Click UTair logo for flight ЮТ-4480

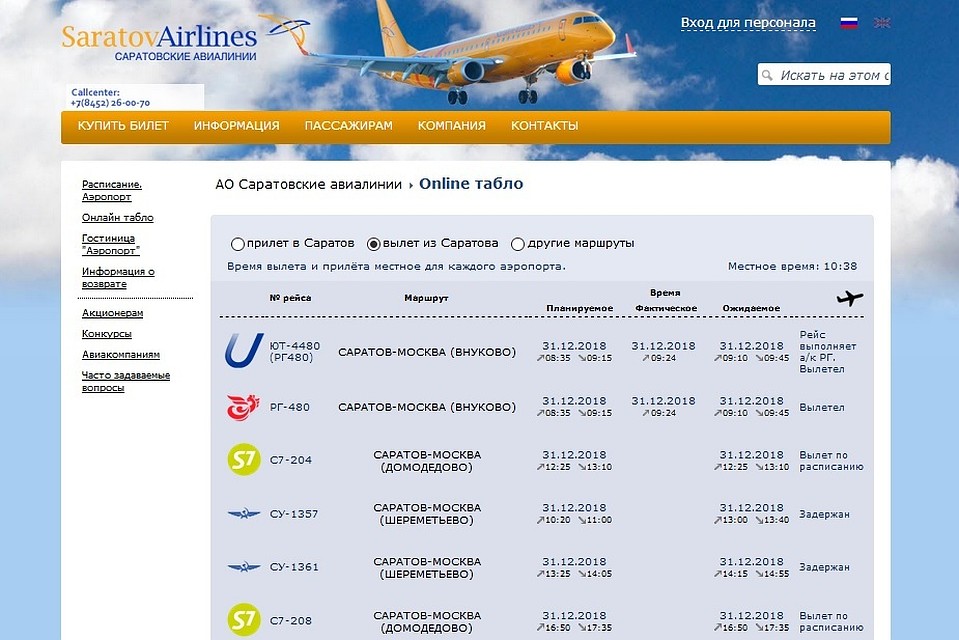[x=244, y=351]
